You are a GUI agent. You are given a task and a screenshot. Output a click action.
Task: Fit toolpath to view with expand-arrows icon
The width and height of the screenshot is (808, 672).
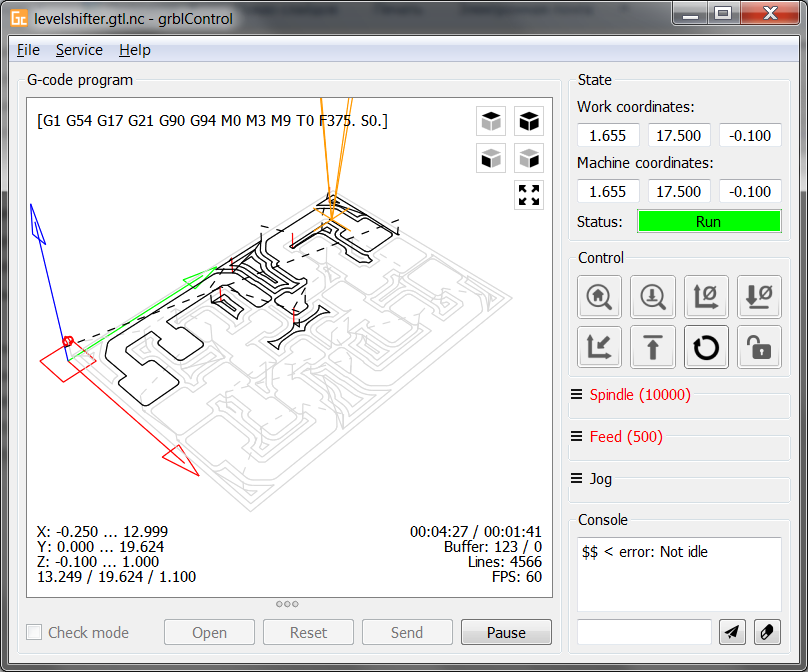pyautogui.click(x=528, y=195)
